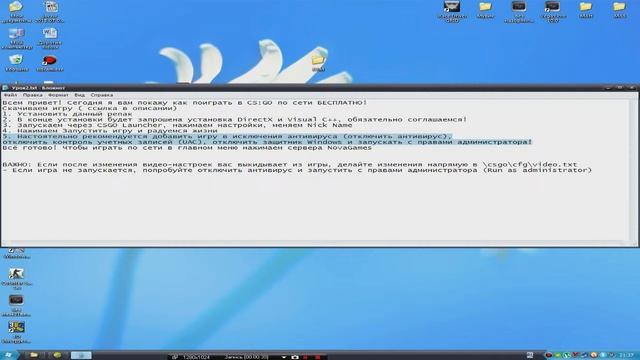Click the yellow-green round taskbar icon

point(57,355)
